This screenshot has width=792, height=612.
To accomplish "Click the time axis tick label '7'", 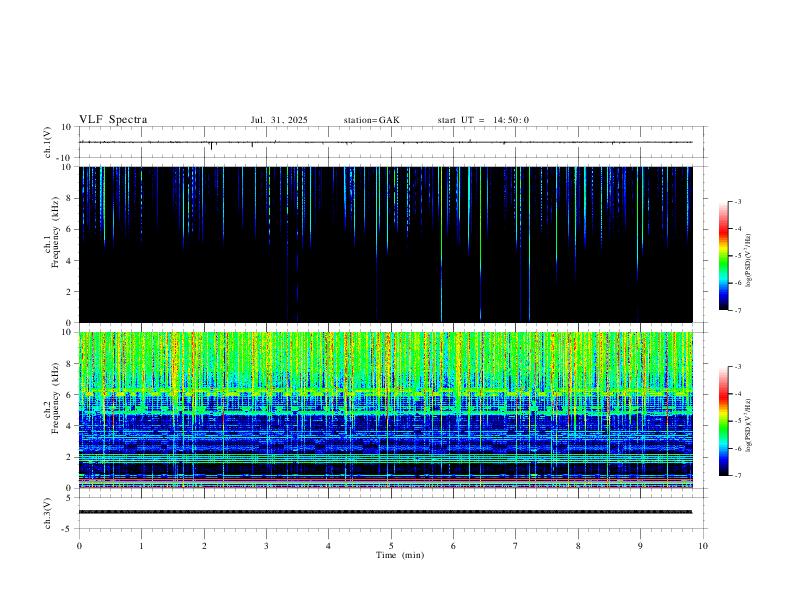I will point(516,546).
